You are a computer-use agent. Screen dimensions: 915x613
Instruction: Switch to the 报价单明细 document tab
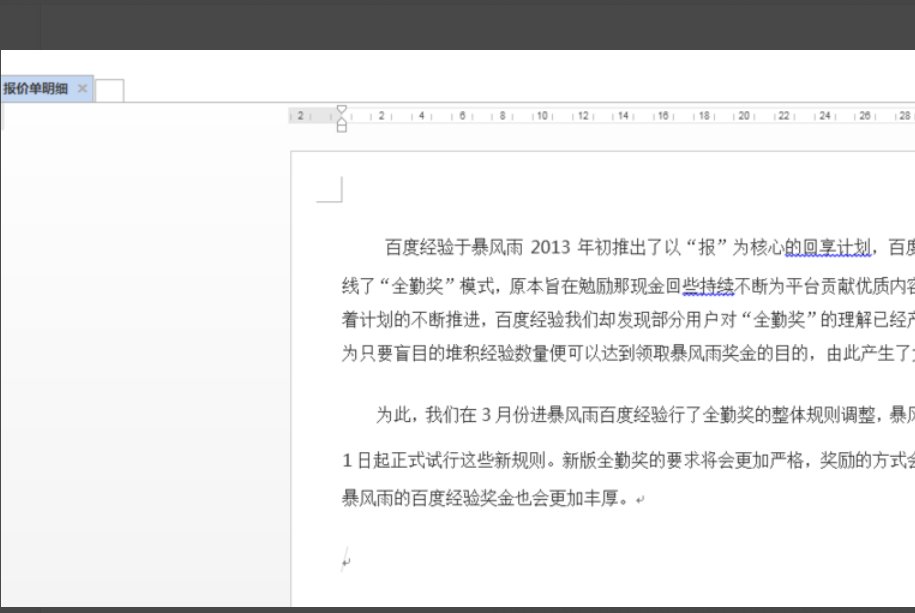[x=40, y=88]
